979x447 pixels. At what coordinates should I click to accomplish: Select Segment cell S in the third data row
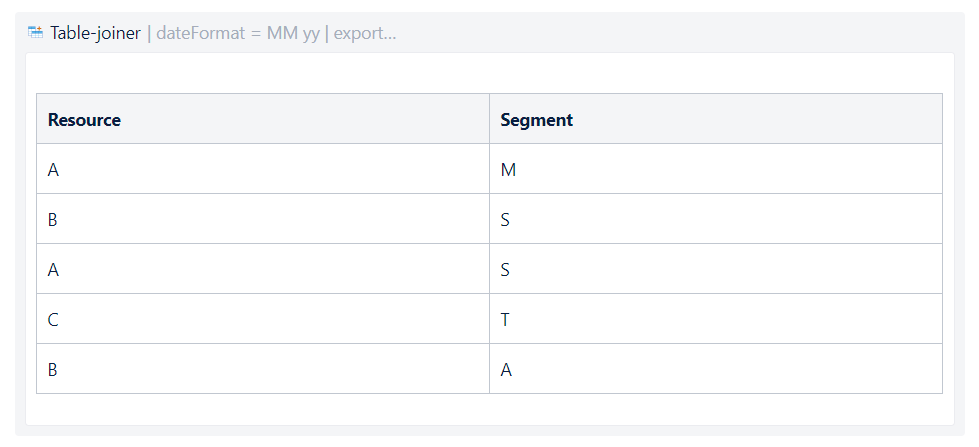pyautogui.click(x=716, y=268)
